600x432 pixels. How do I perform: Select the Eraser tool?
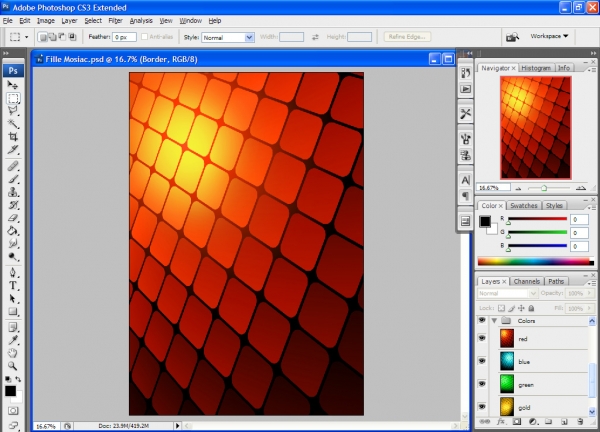pos(13,218)
